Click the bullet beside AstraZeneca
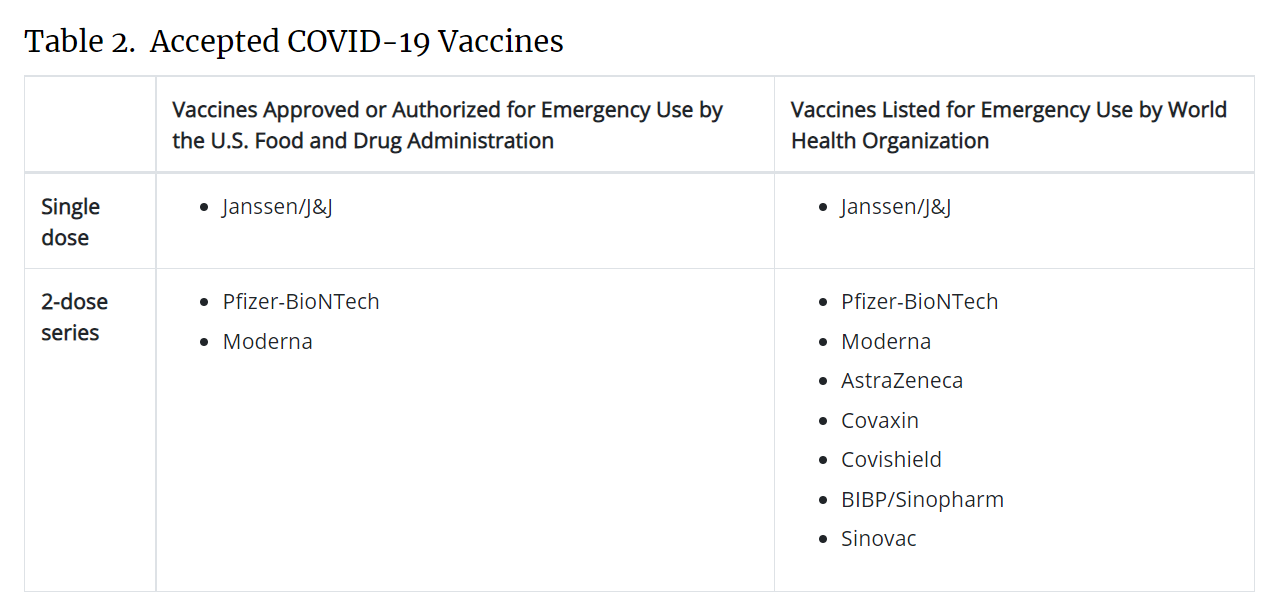1272x613 pixels. 822,382
